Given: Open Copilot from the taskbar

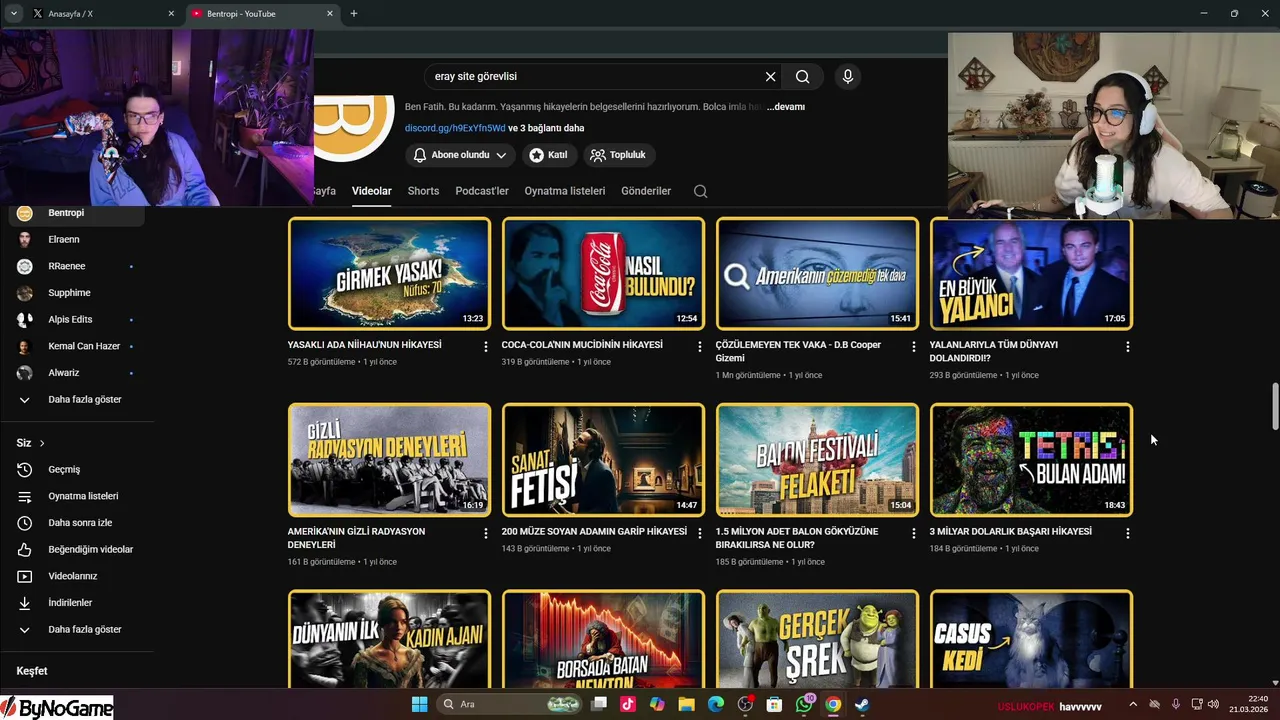Looking at the screenshot, I should coord(657,704).
